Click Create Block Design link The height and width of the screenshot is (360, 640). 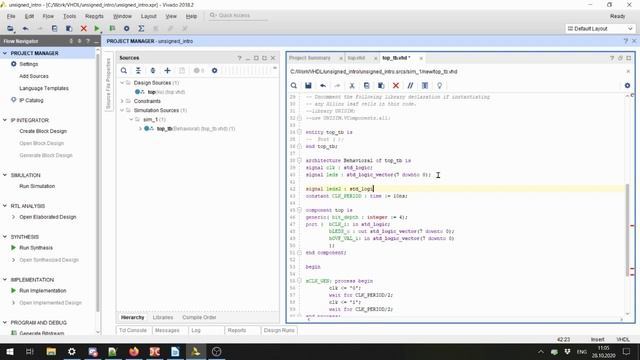pyautogui.click(x=43, y=131)
